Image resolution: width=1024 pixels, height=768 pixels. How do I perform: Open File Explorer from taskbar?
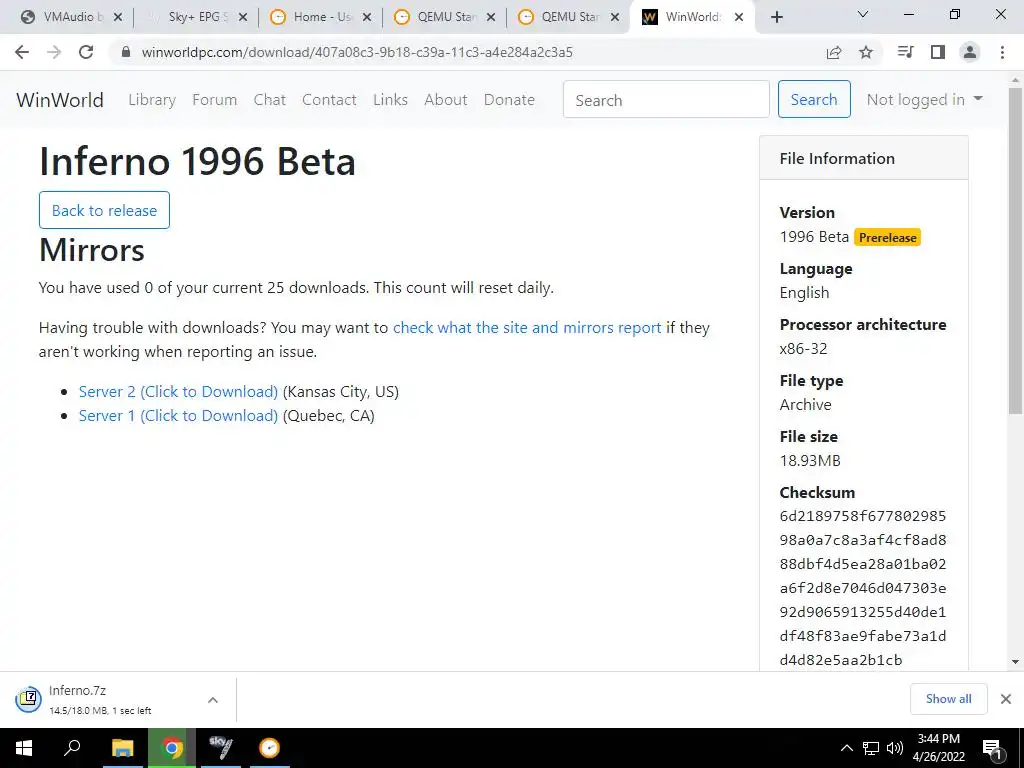coord(122,748)
